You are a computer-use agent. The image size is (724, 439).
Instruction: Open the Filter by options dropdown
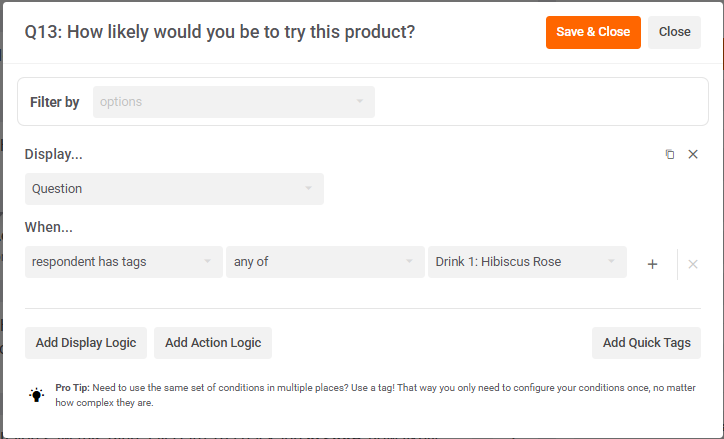click(x=234, y=102)
